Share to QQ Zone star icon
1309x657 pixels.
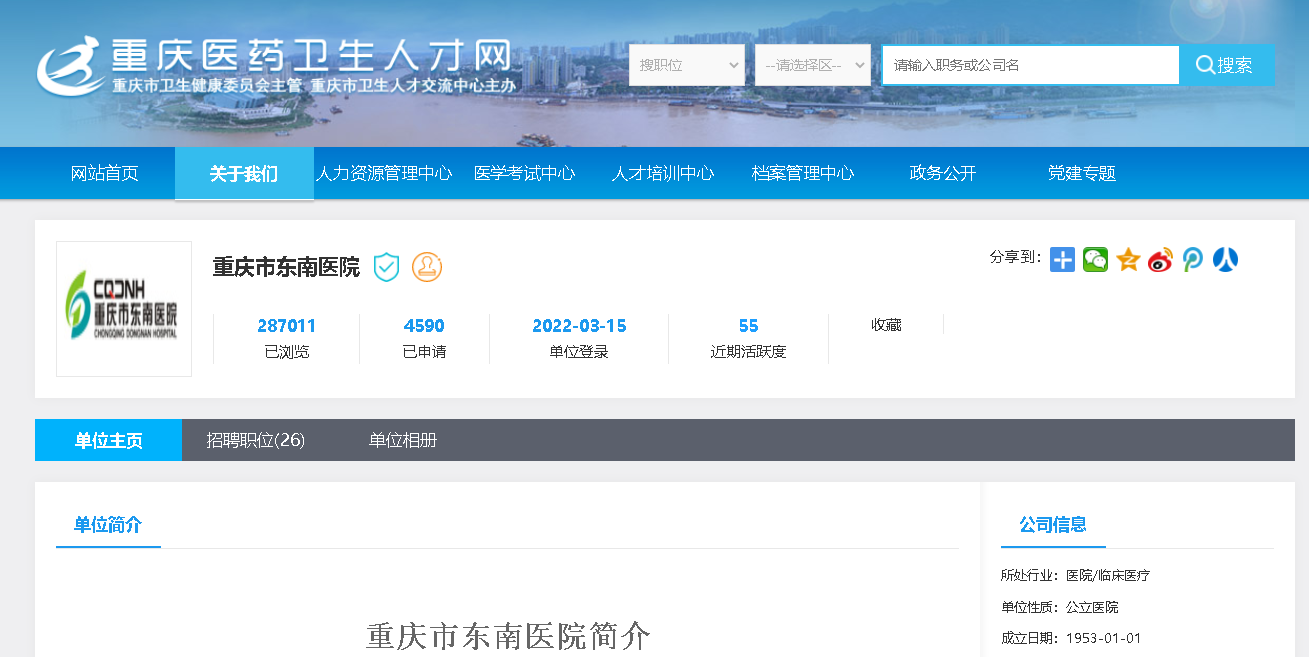pos(1128,260)
